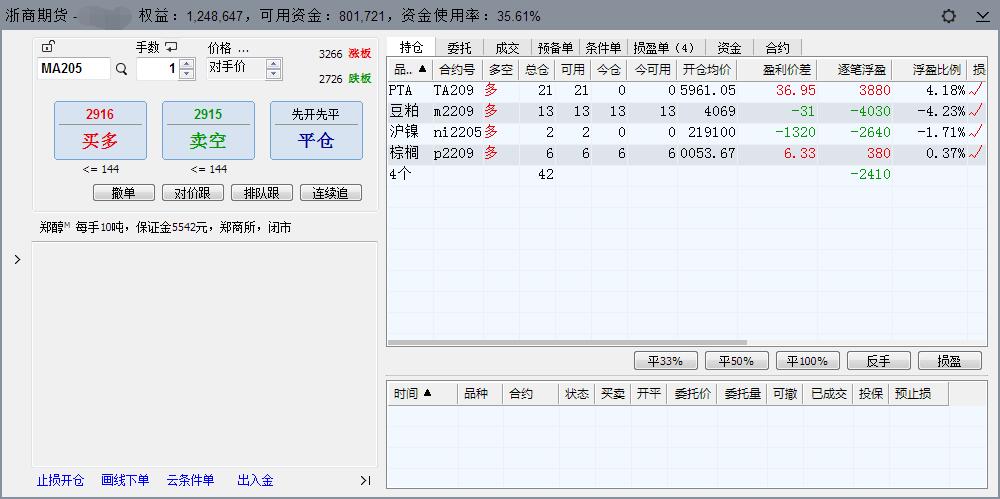The width and height of the screenshot is (1000, 499).
Task: Open the 损盈单 (4) tab
Action: [664, 47]
